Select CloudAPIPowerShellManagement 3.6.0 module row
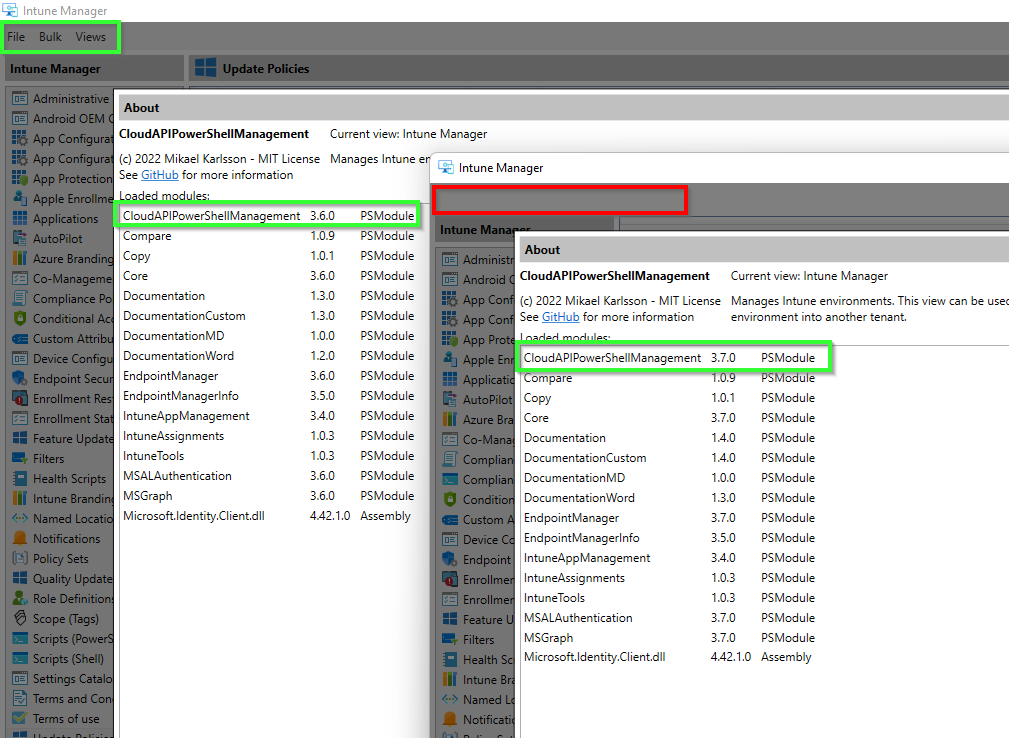The width and height of the screenshot is (1009, 738). click(268, 216)
